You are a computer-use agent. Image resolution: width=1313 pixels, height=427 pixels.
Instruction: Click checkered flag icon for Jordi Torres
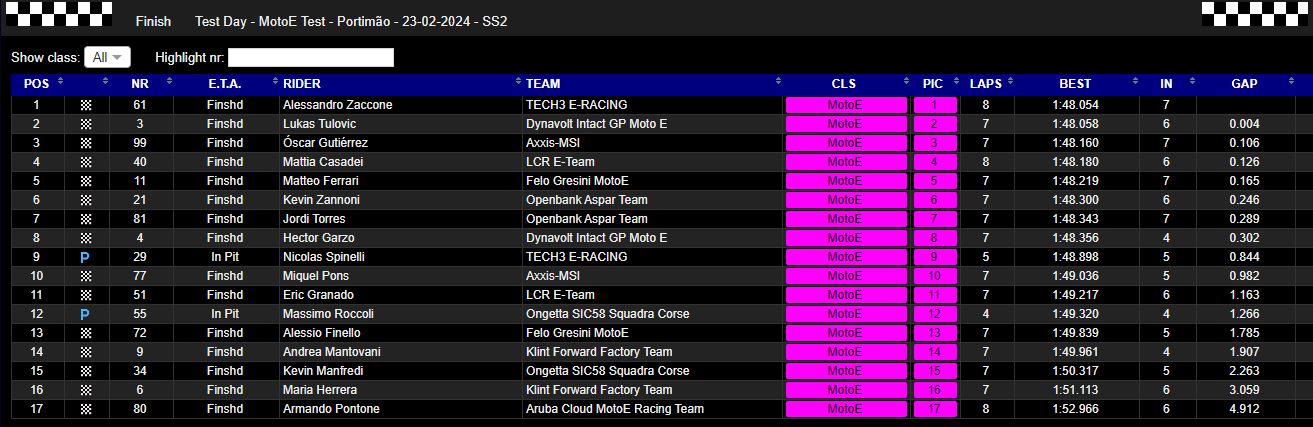[86, 219]
